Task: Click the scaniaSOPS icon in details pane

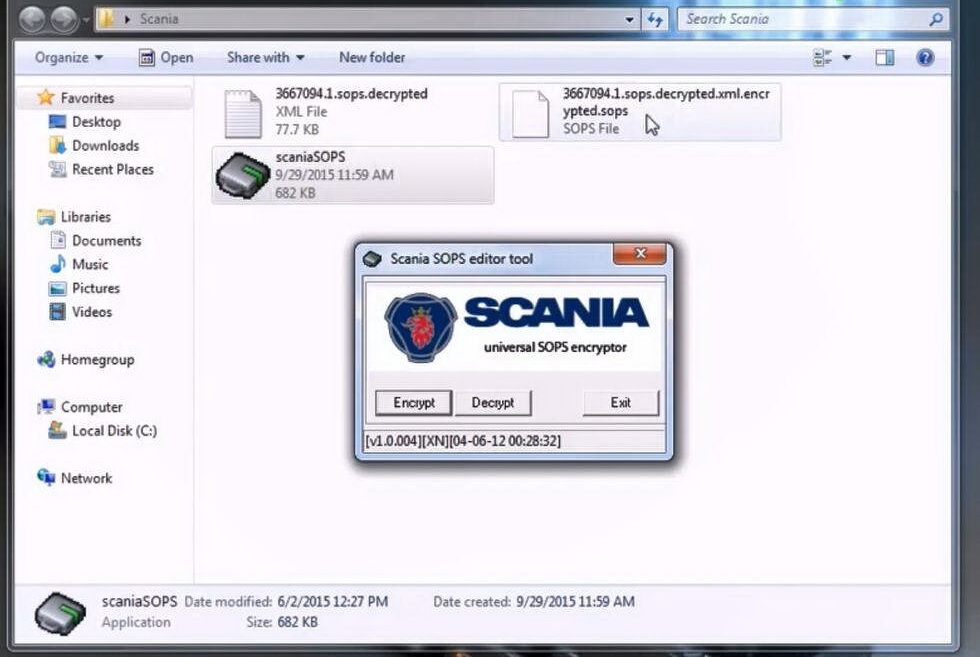Action: [x=60, y=614]
